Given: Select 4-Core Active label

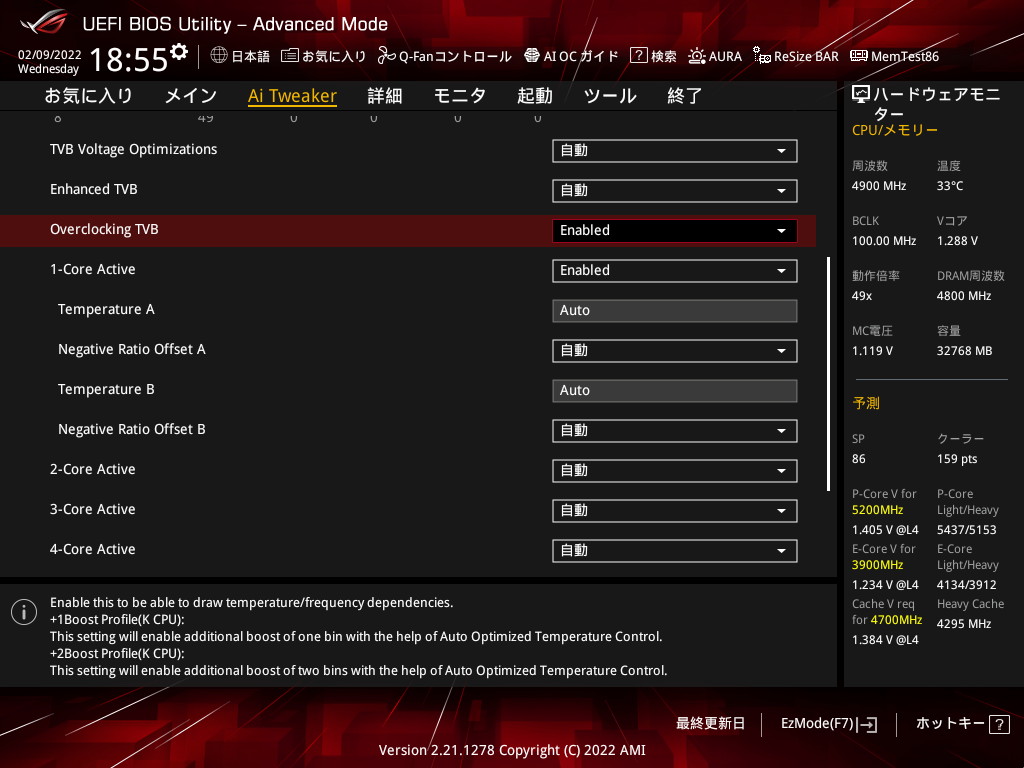Looking at the screenshot, I should tap(93, 549).
